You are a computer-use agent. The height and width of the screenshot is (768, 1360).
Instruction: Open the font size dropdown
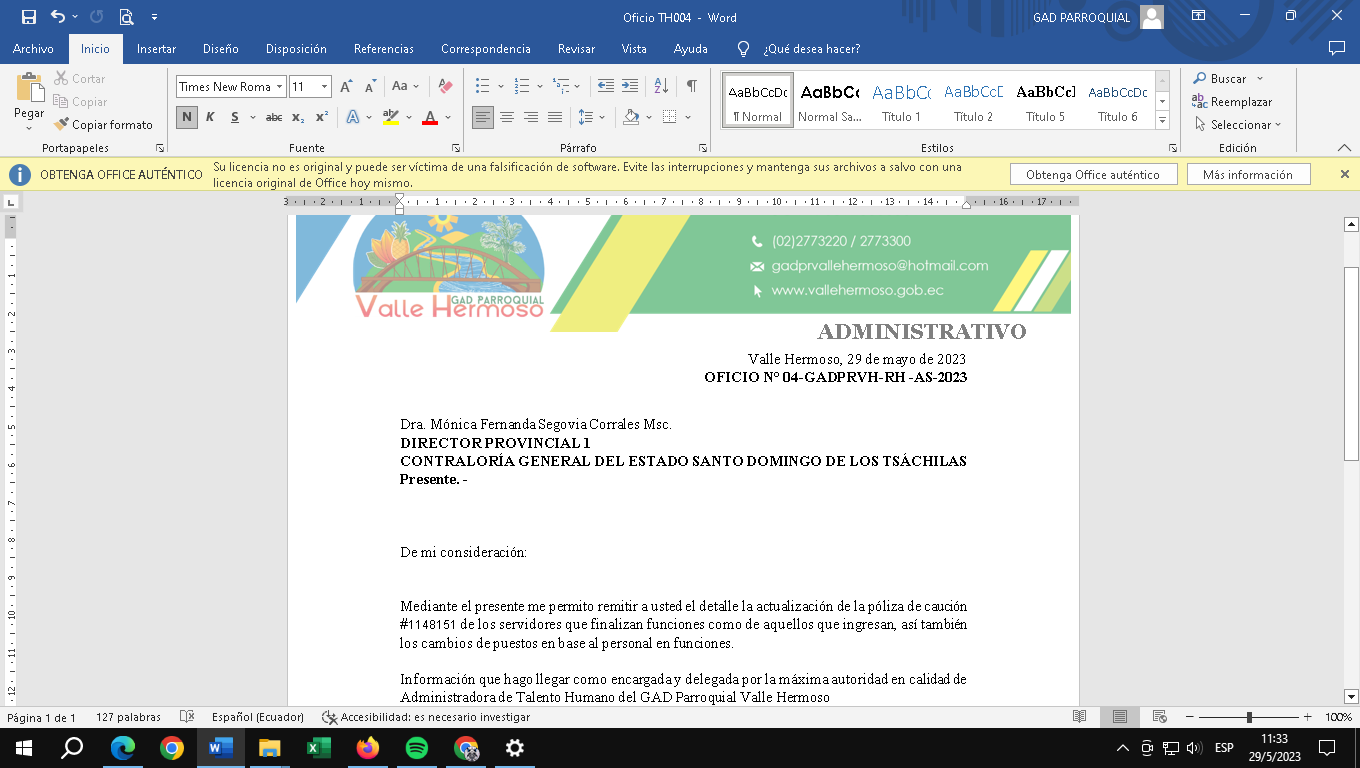(x=324, y=87)
